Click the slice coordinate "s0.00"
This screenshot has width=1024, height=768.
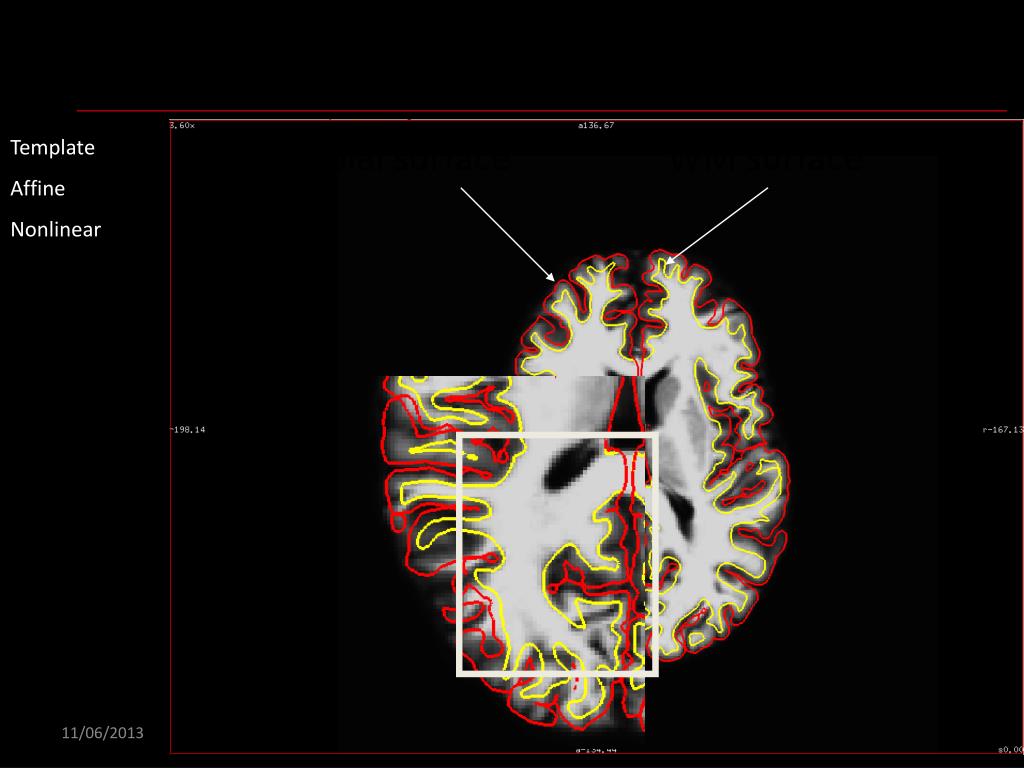pyautogui.click(x=1011, y=750)
